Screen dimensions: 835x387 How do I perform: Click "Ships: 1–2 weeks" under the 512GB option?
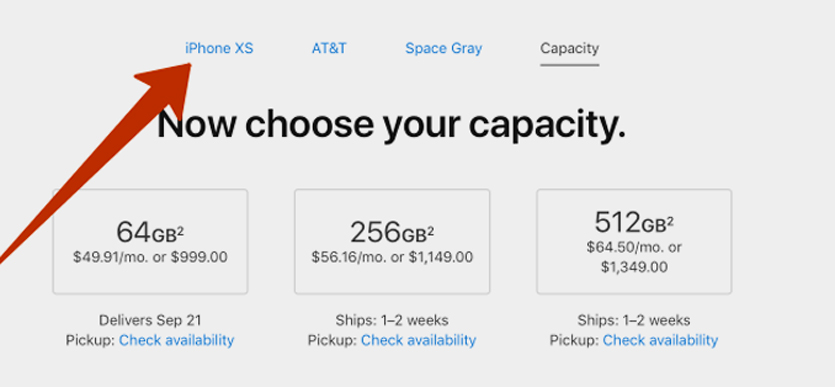(x=634, y=320)
